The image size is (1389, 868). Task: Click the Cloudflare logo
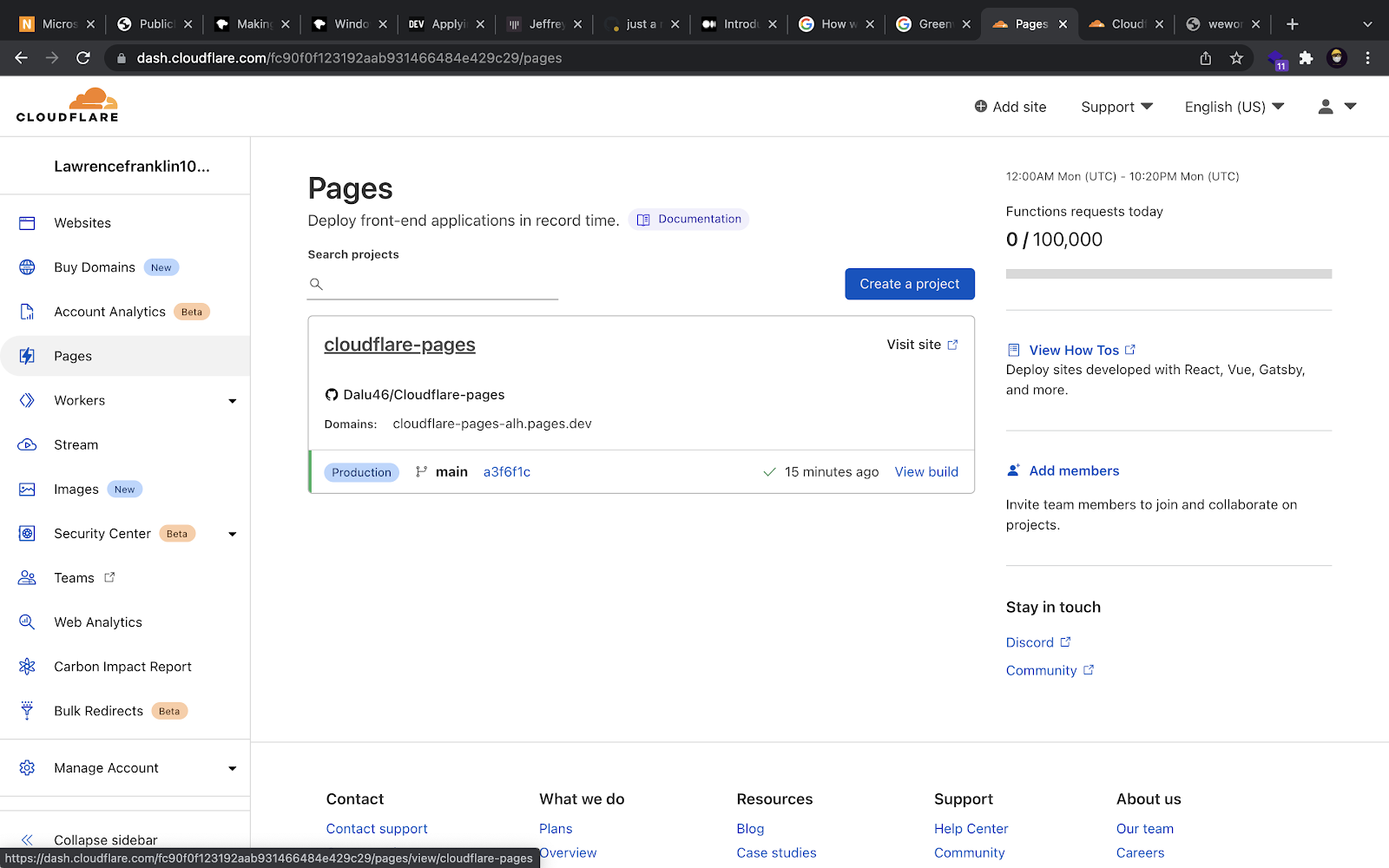click(x=67, y=105)
